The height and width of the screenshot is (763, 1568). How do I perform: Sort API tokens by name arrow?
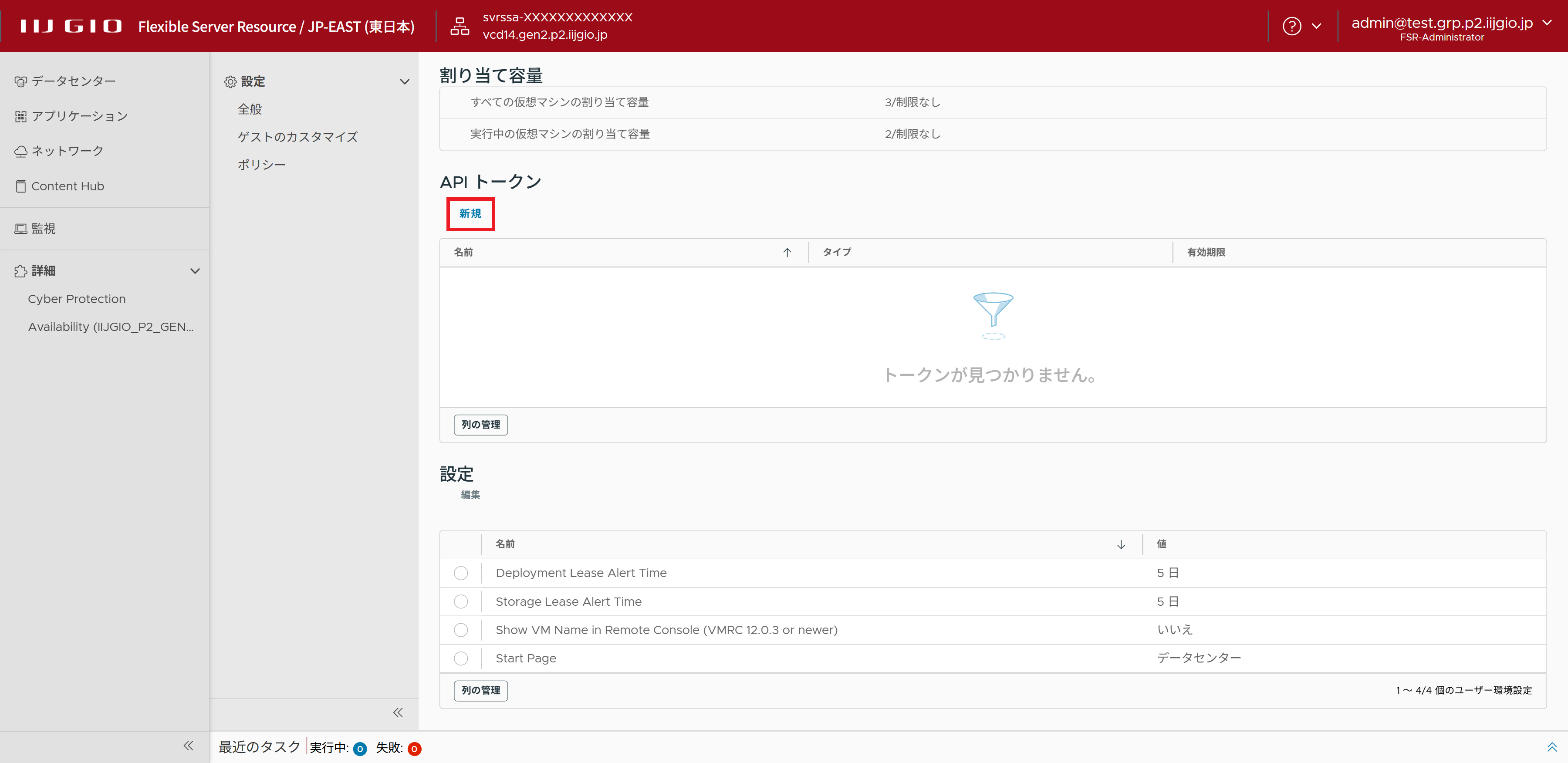(x=787, y=253)
